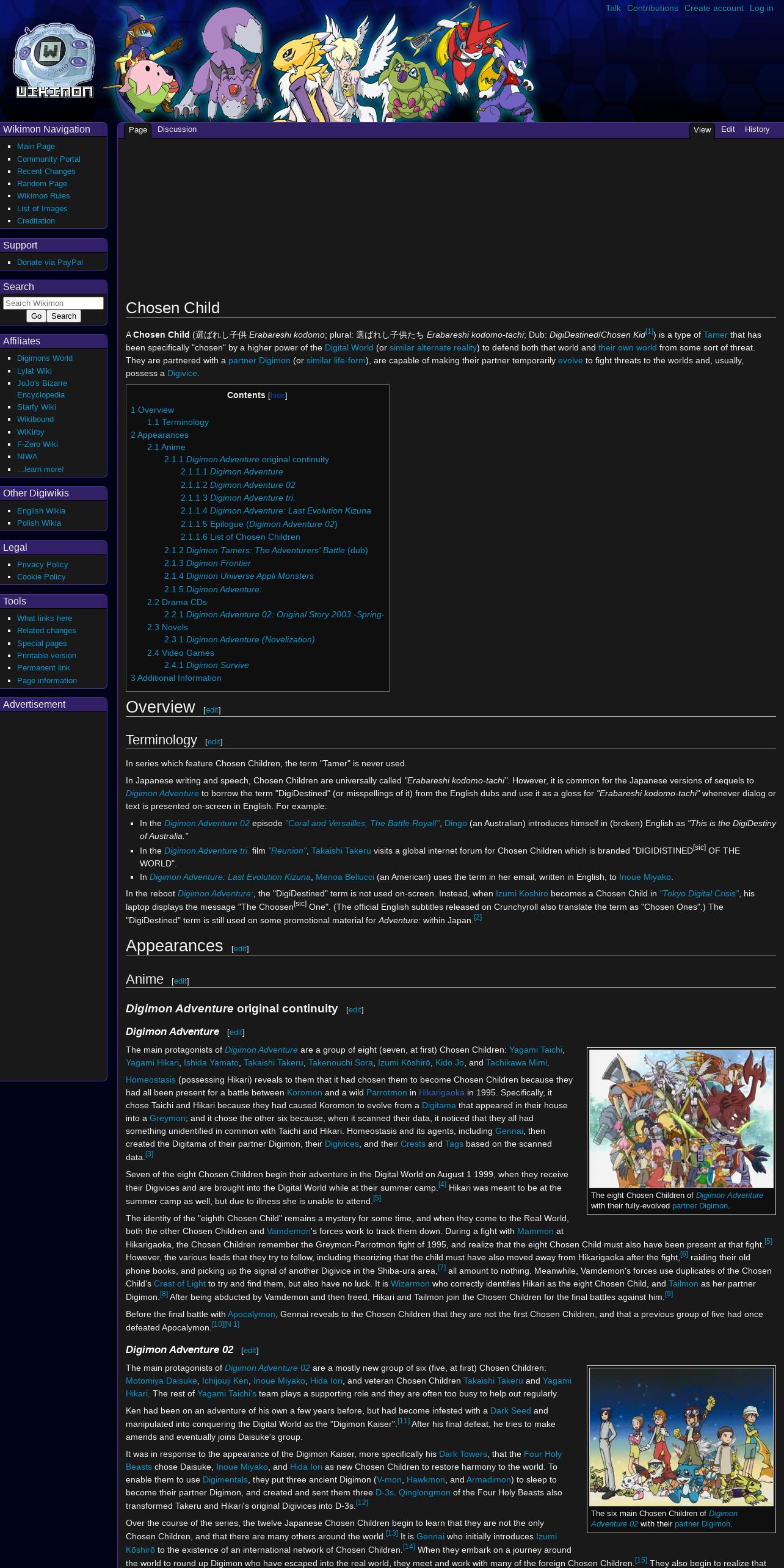Open the Menoa Bellucci link
784x1568 pixels.
point(345,877)
